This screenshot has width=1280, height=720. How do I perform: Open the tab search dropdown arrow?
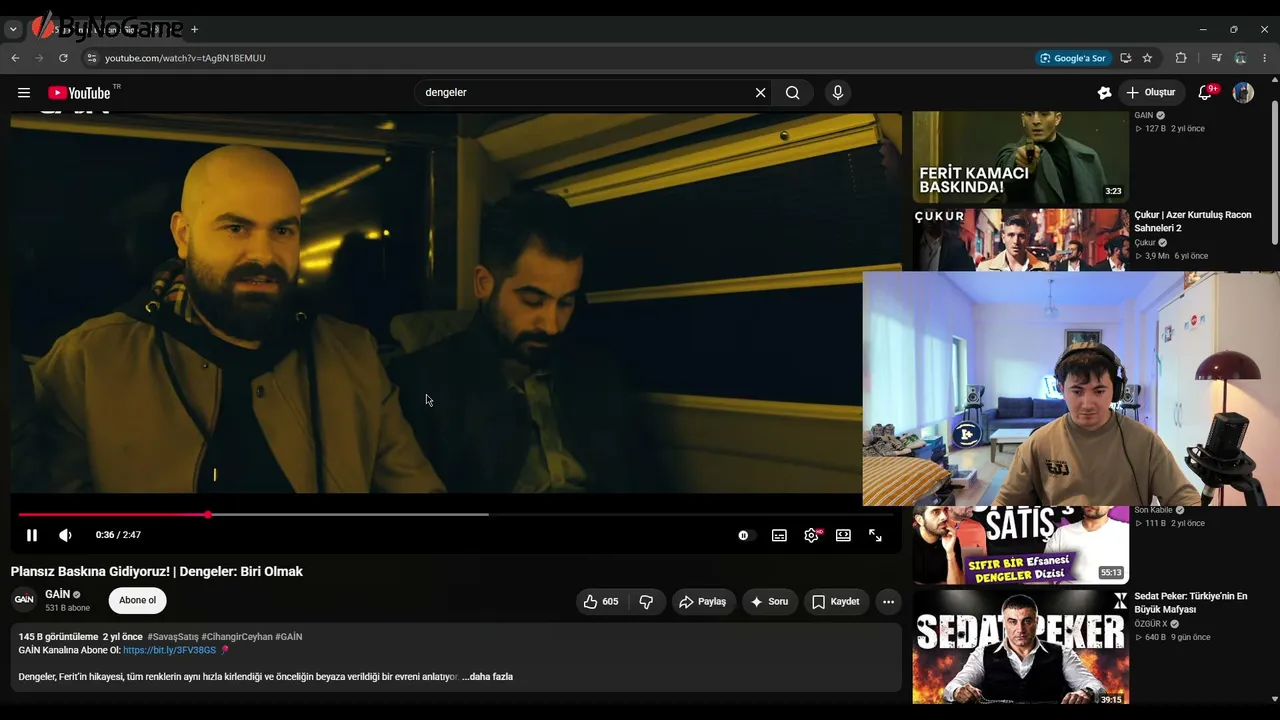point(13,30)
